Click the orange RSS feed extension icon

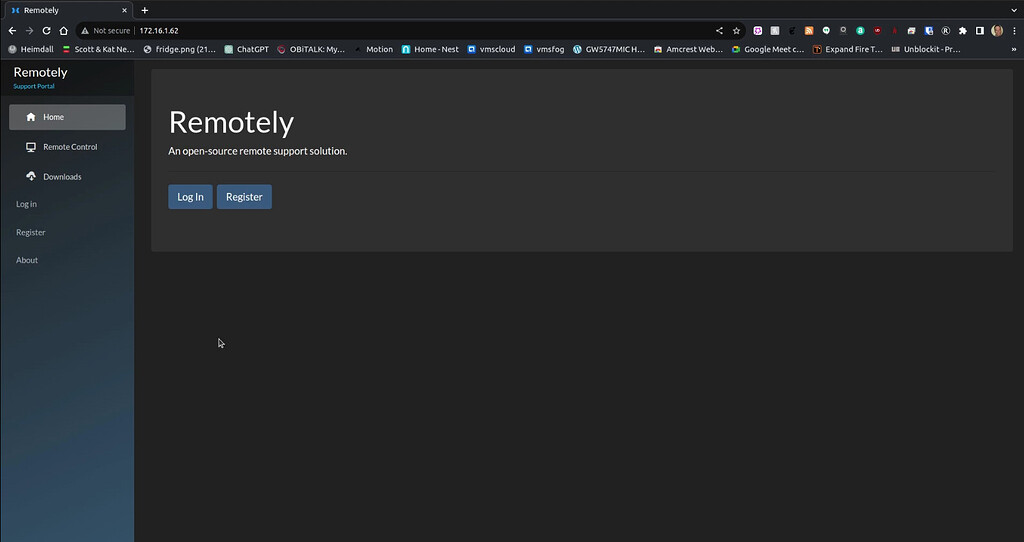[809, 31]
